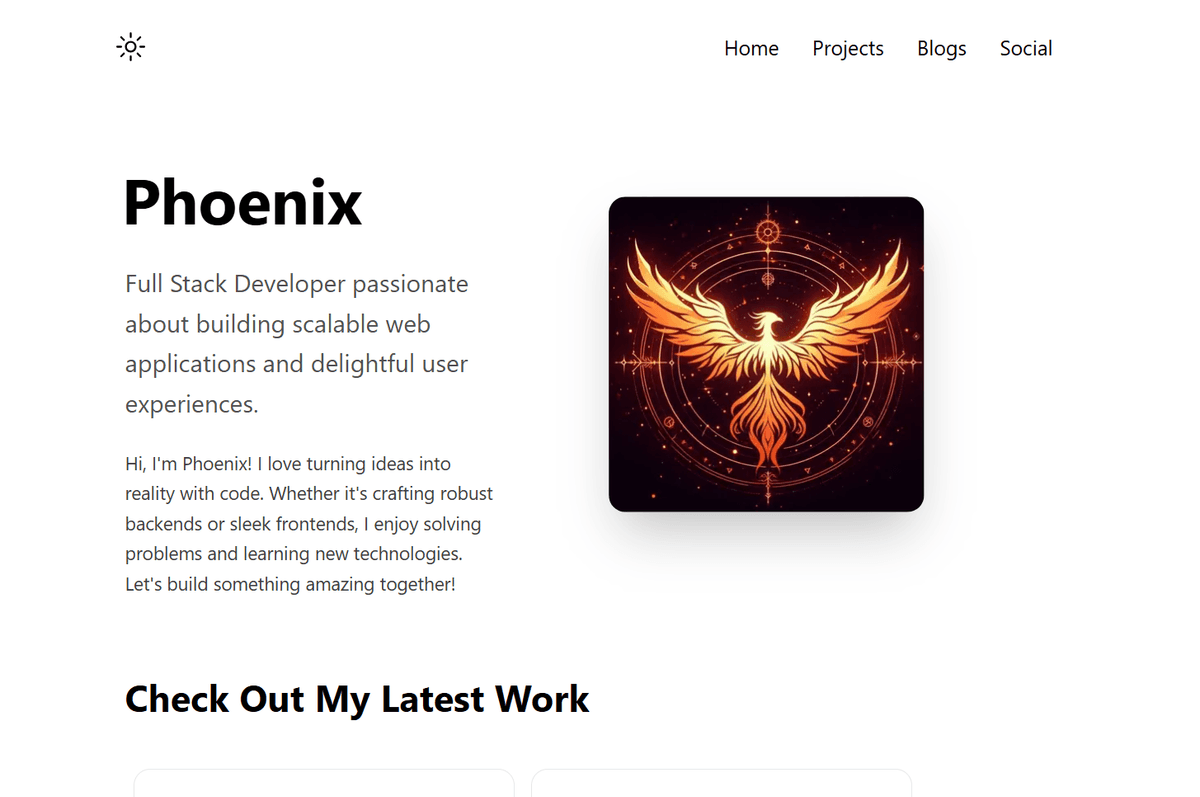This screenshot has height=797, width=1200.
Task: Click the "Check Out My Latest Work" heading
Action: [x=357, y=699]
